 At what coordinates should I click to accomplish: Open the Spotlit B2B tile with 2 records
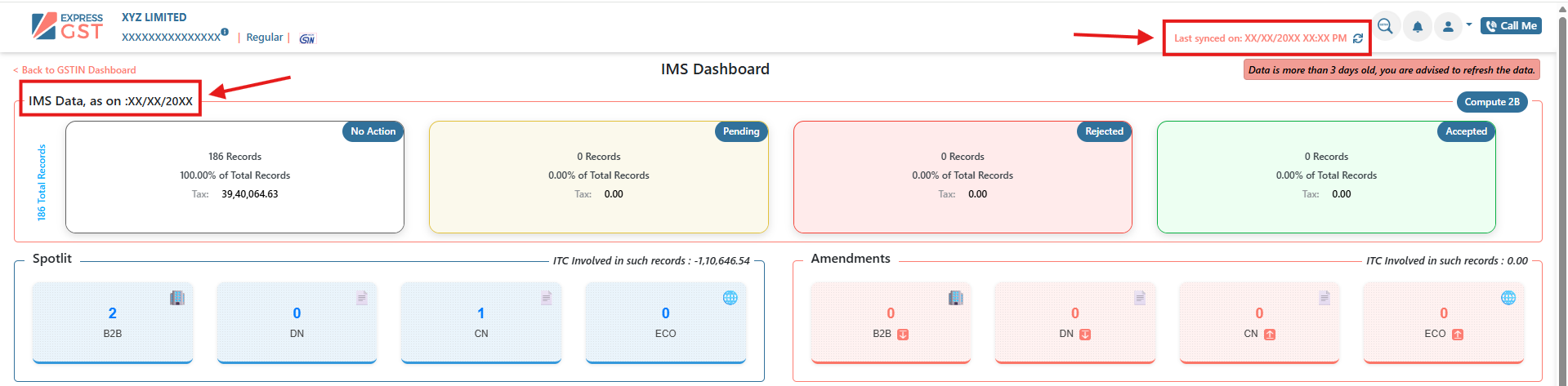click(113, 322)
